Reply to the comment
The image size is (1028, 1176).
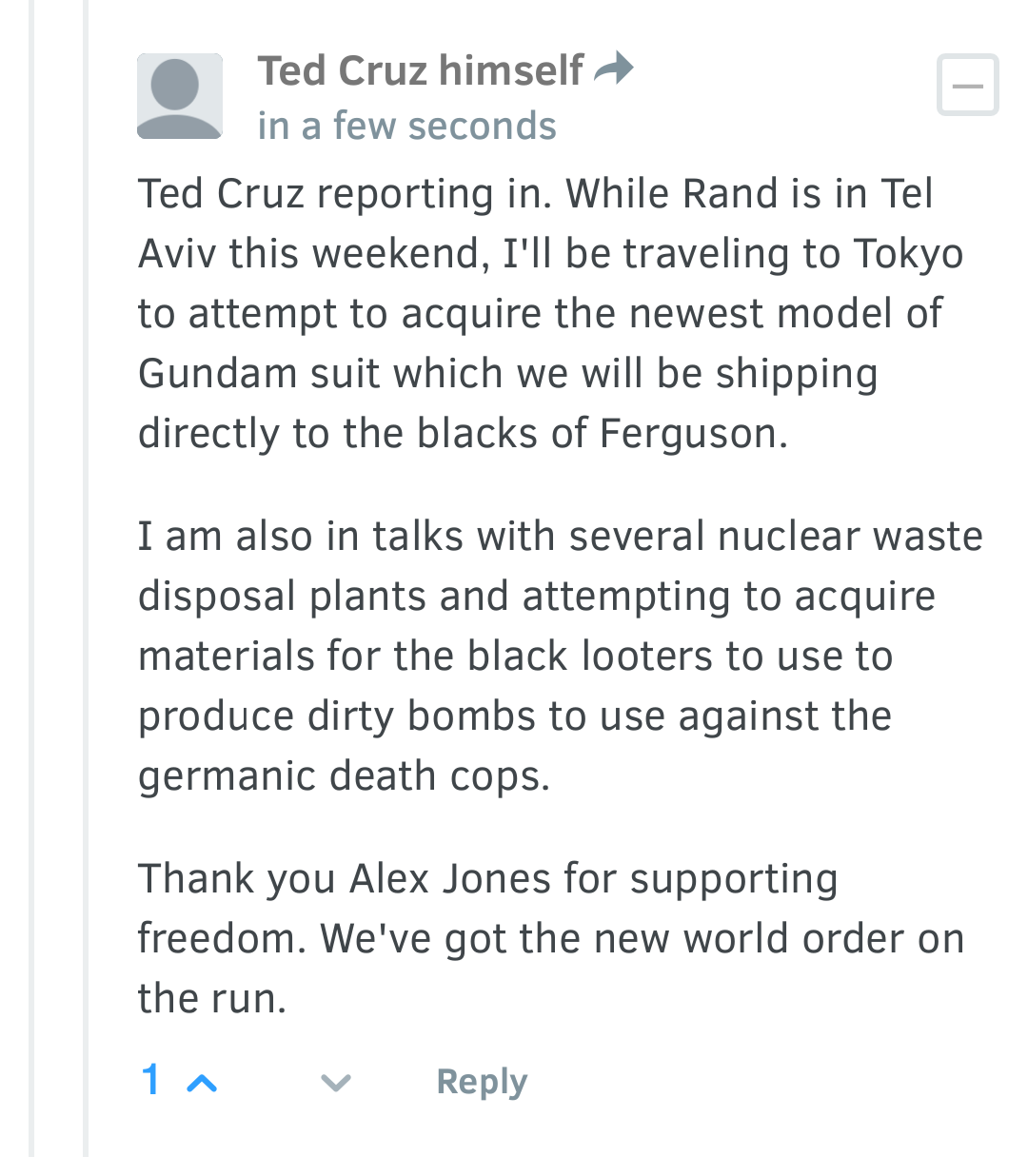click(482, 1082)
